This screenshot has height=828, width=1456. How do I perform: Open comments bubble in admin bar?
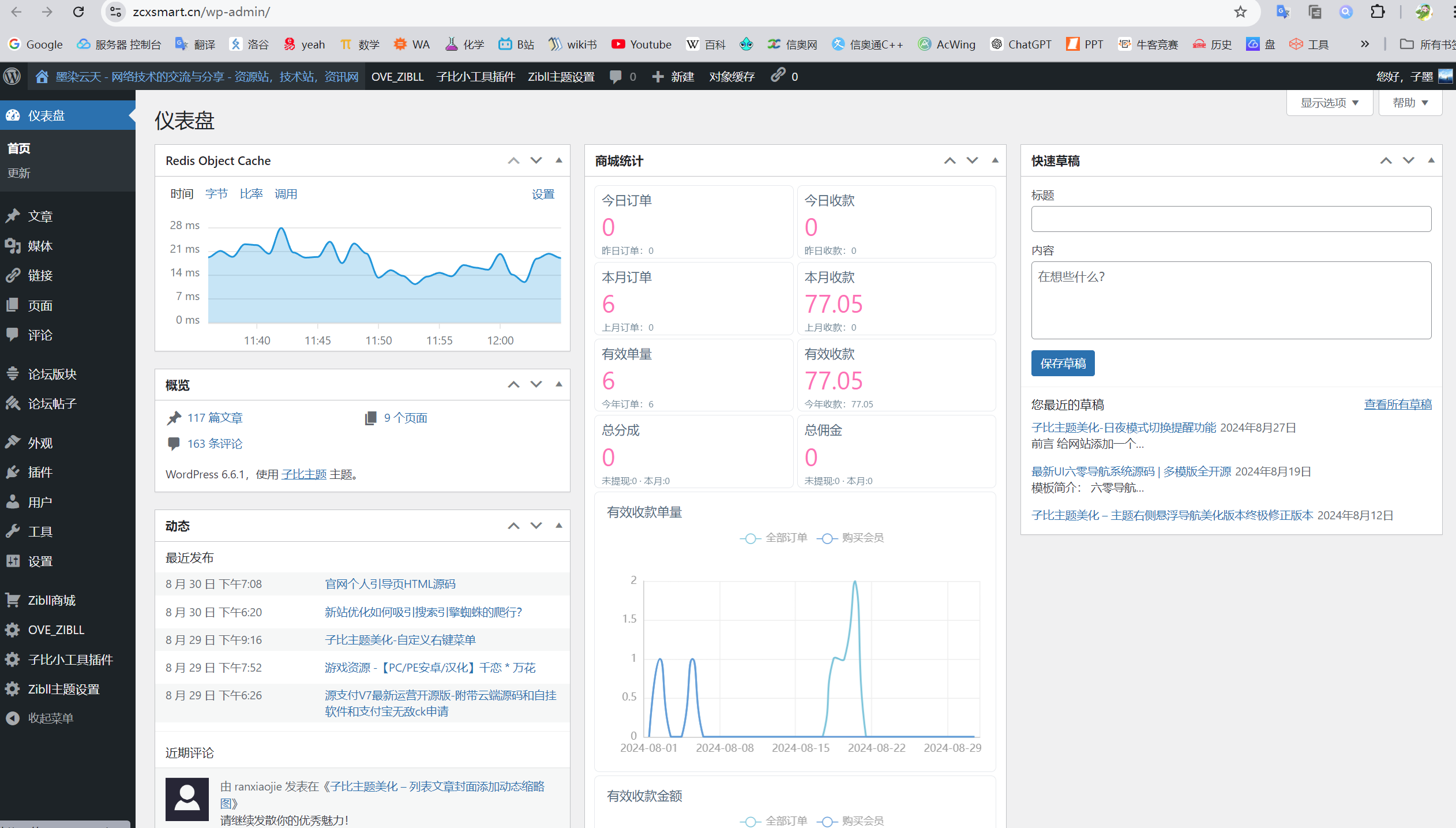(623, 77)
